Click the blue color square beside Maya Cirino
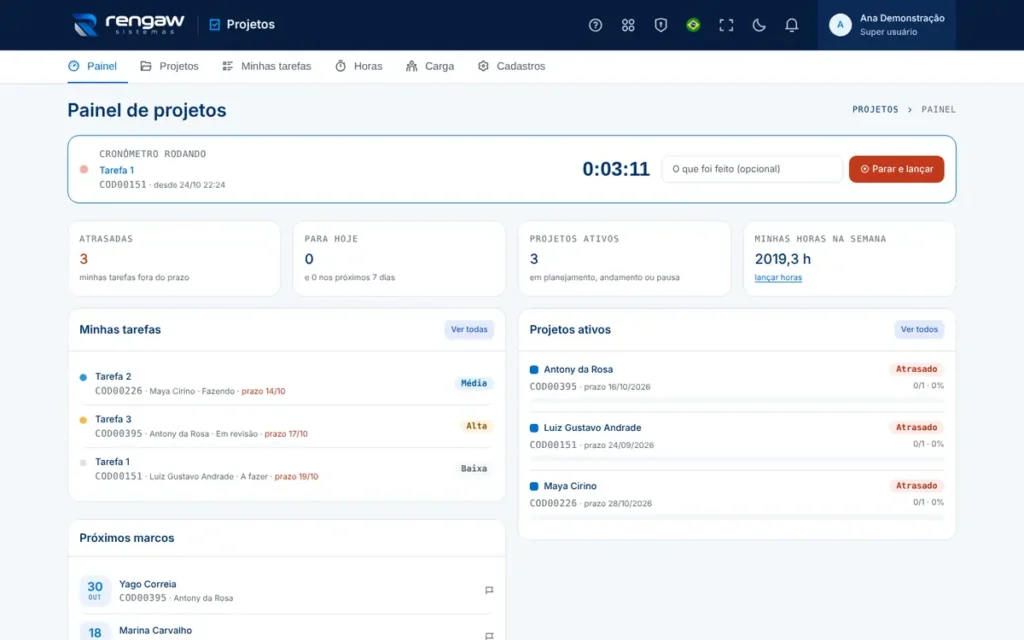The image size is (1024, 640). pyautogui.click(x=534, y=487)
